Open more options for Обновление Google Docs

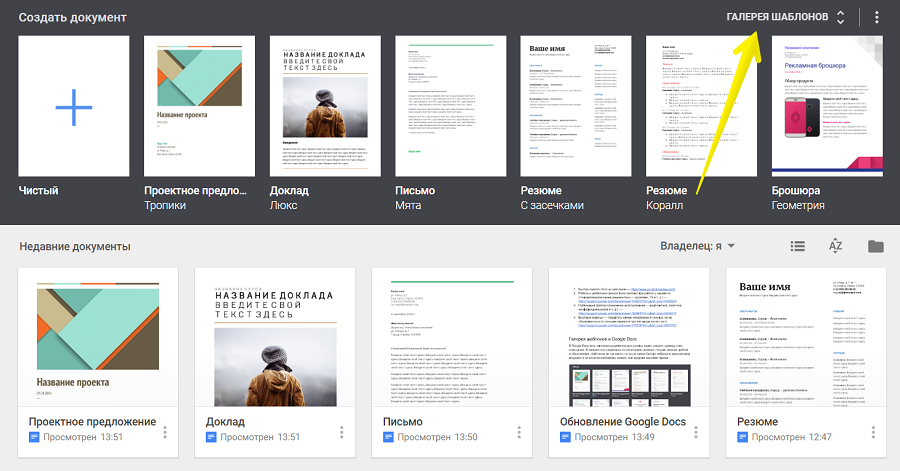pyautogui.click(x=697, y=432)
